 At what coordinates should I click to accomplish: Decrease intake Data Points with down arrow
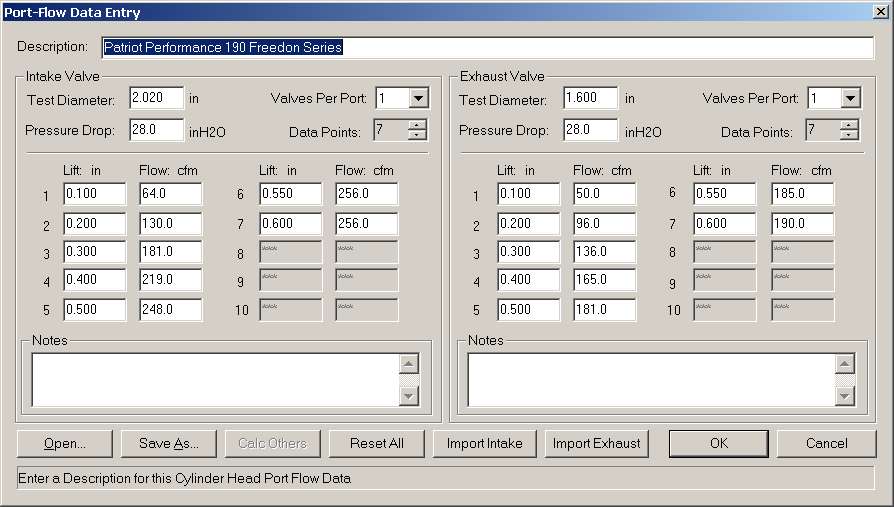point(417,135)
